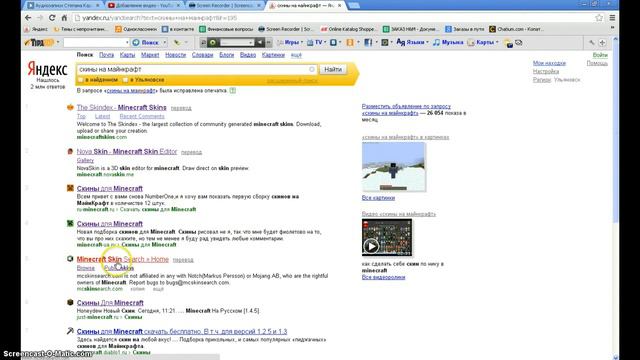Click the browser Forward arrow
The height and width of the screenshot is (360, 640).
40,18
